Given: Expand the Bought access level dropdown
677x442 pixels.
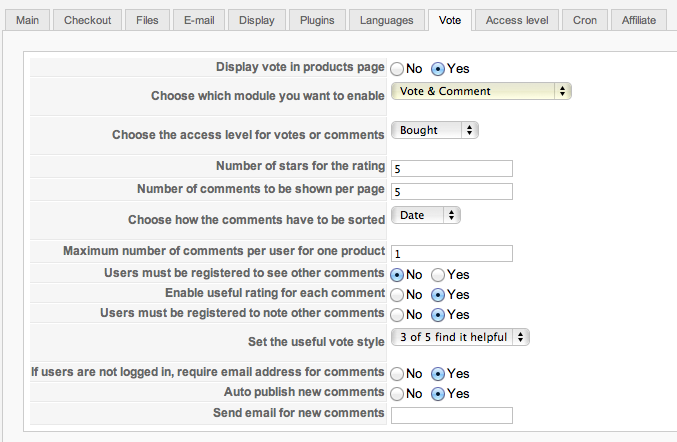Looking at the screenshot, I should pyautogui.click(x=435, y=130).
